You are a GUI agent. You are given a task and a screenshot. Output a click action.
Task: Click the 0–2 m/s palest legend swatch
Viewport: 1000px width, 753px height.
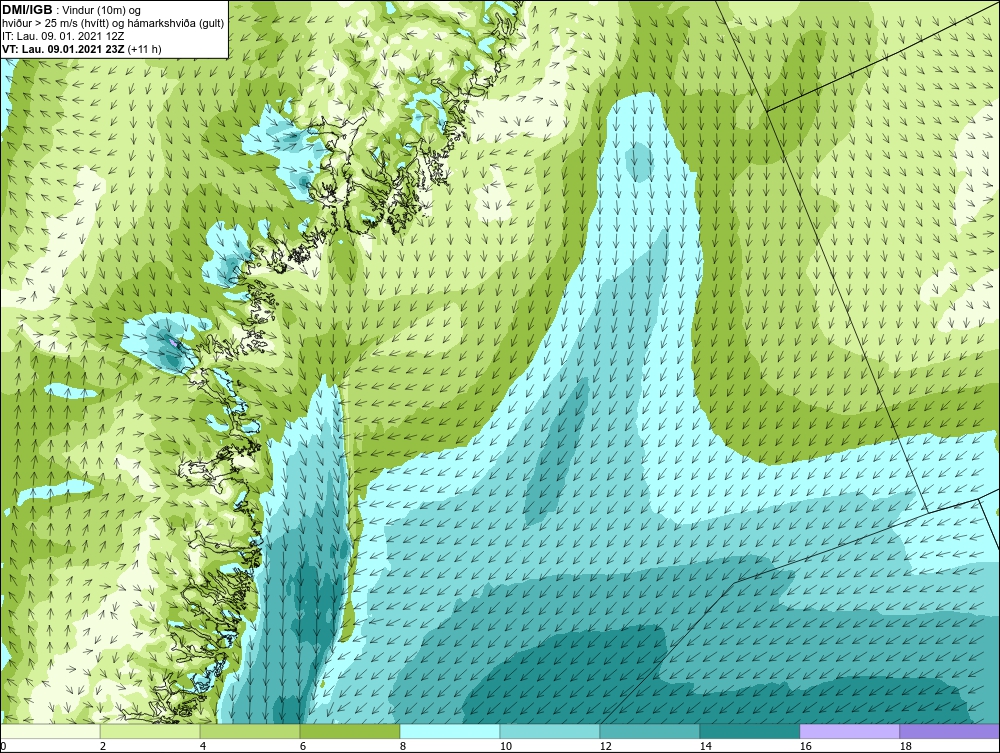pyautogui.click(x=50, y=731)
